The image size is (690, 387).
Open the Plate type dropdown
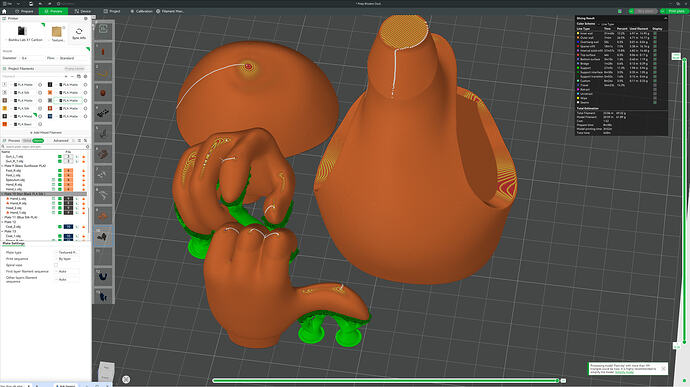[x=68, y=253]
